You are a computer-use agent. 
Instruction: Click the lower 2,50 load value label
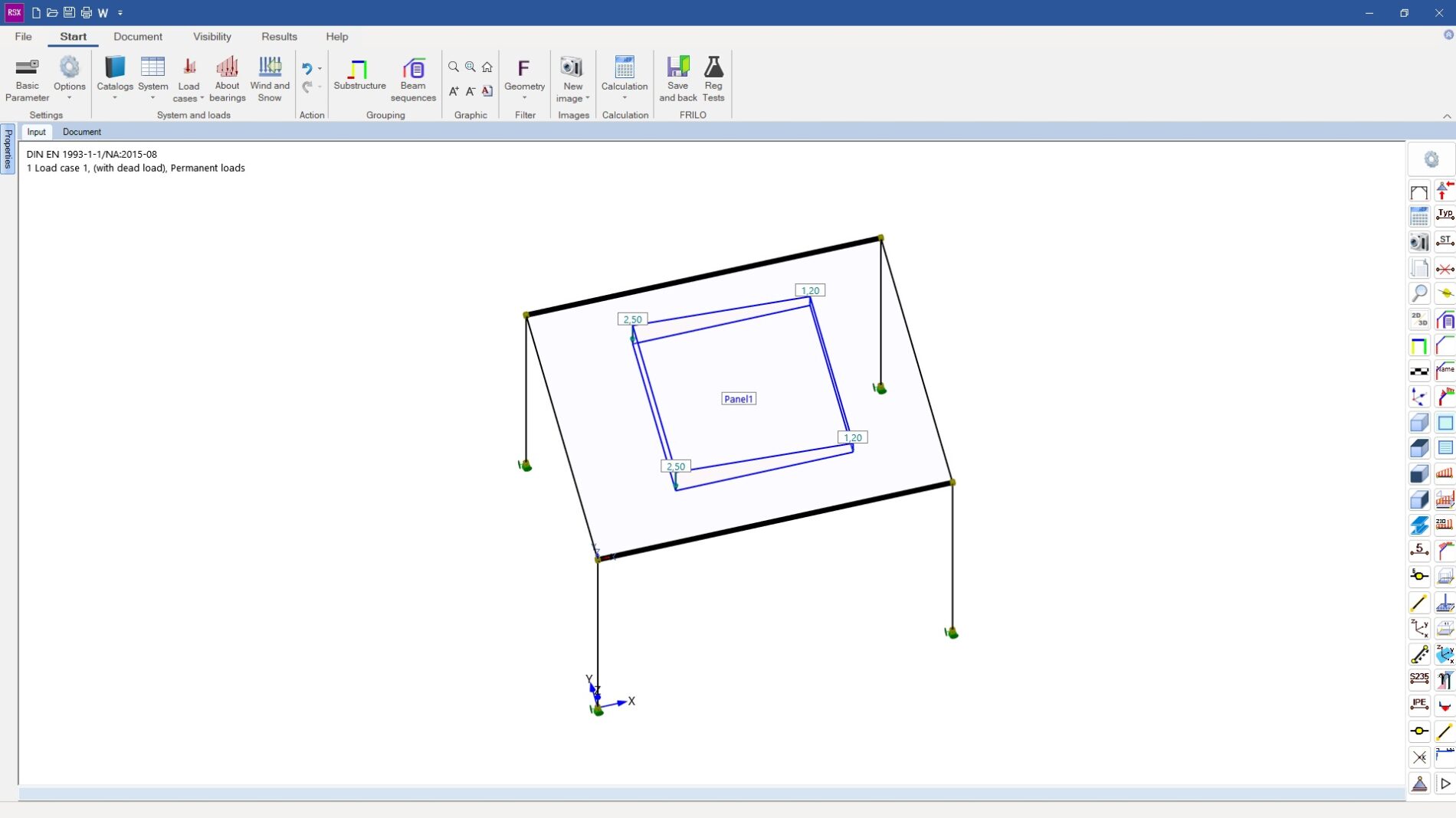point(675,466)
